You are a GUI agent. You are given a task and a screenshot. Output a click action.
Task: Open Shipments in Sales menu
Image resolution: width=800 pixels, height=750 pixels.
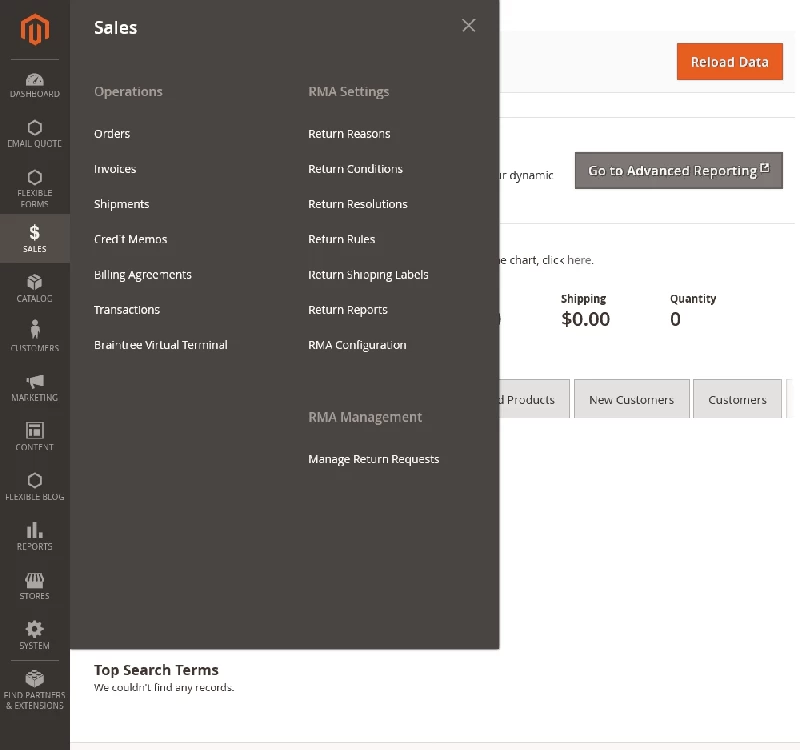tap(121, 204)
